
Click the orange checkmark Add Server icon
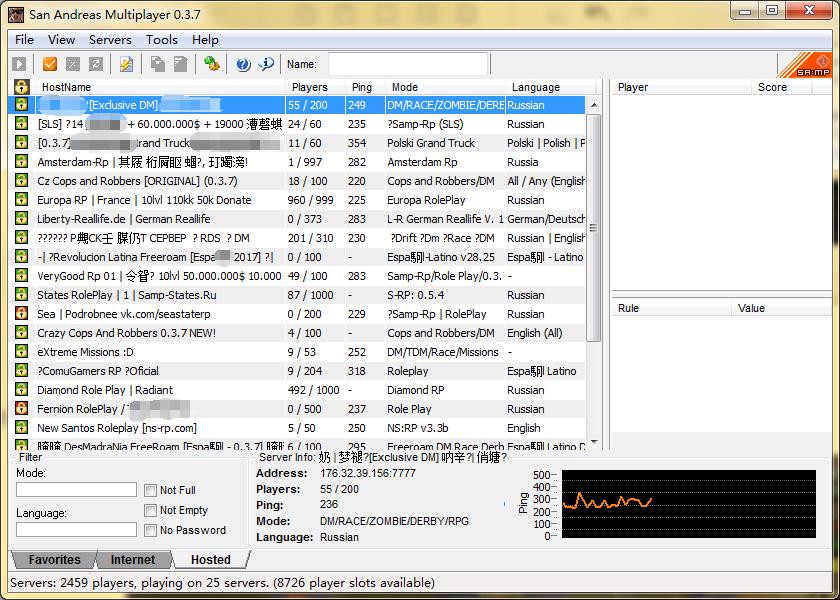49,64
